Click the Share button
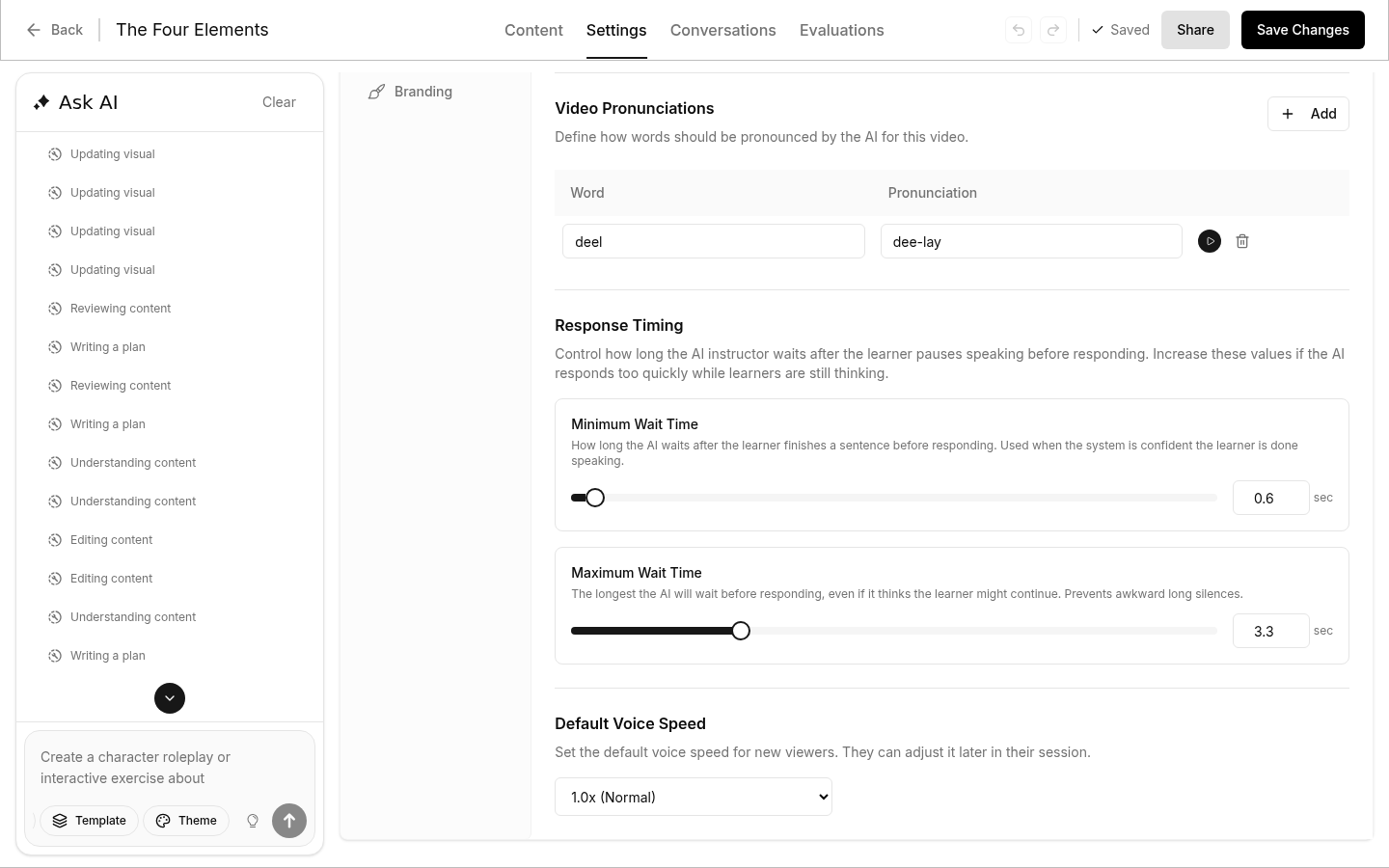Viewport: 1389px width, 868px height. click(x=1194, y=30)
